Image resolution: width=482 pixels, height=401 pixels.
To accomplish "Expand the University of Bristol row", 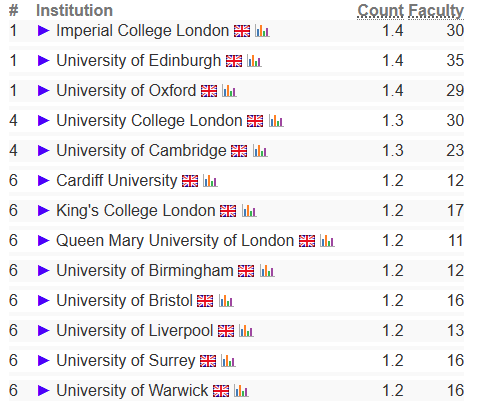I will pos(44,301).
